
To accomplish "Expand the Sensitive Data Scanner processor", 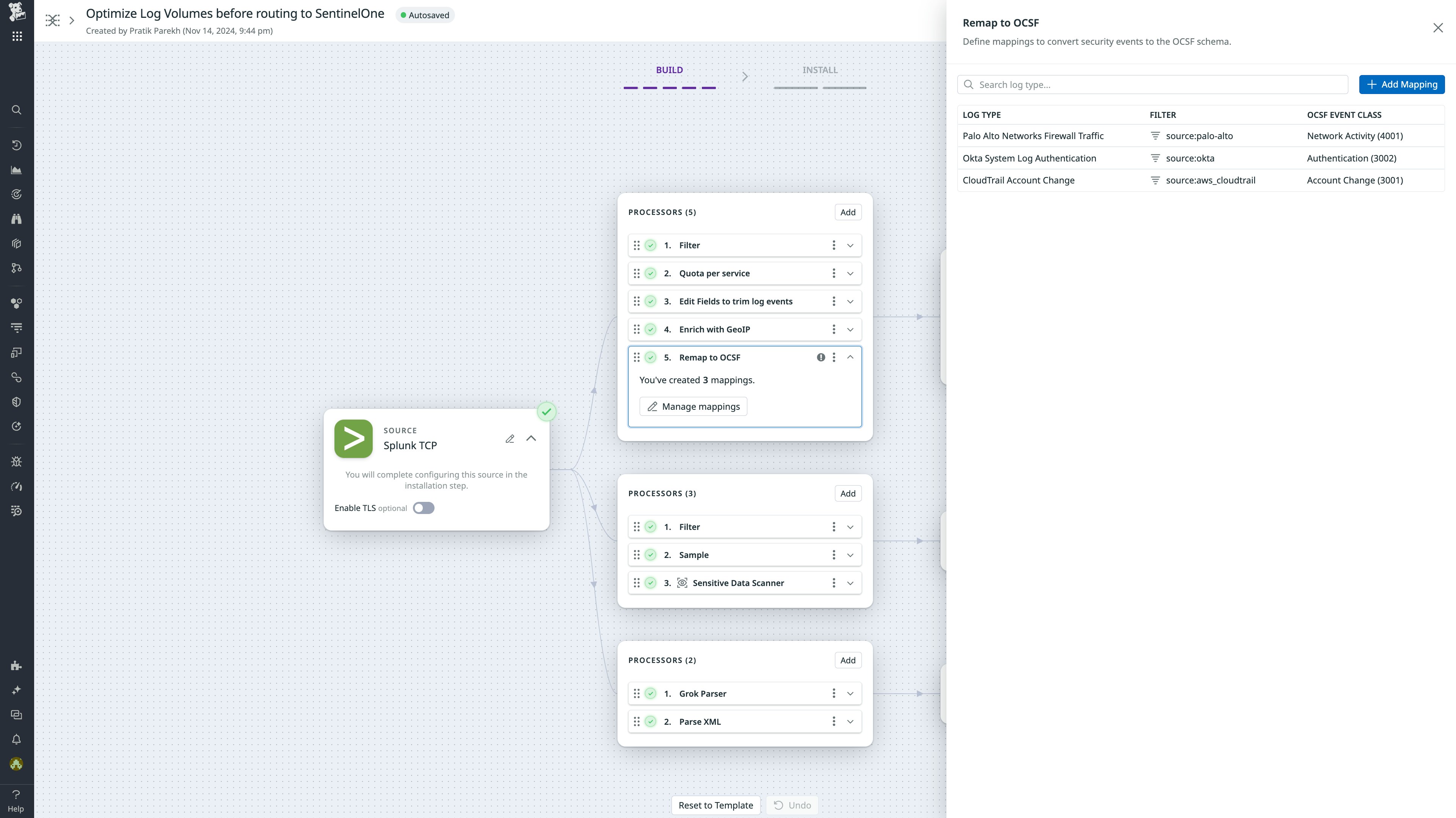I will tap(850, 583).
